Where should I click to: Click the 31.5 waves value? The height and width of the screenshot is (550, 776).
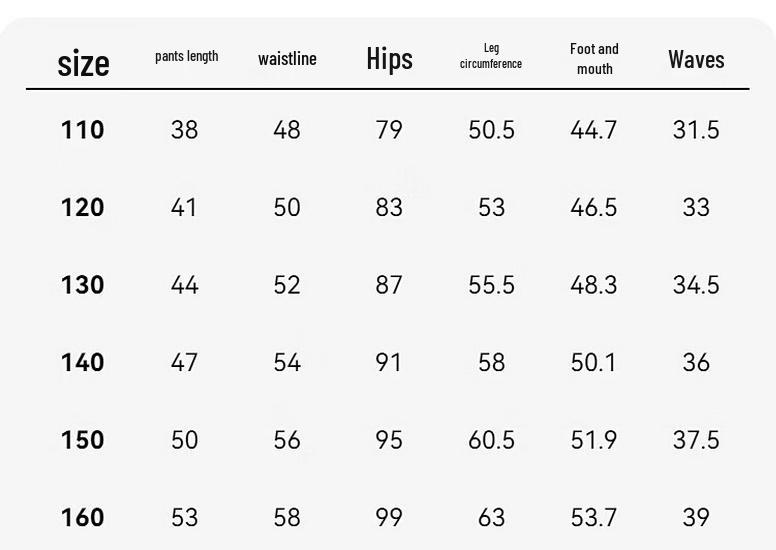coord(696,130)
